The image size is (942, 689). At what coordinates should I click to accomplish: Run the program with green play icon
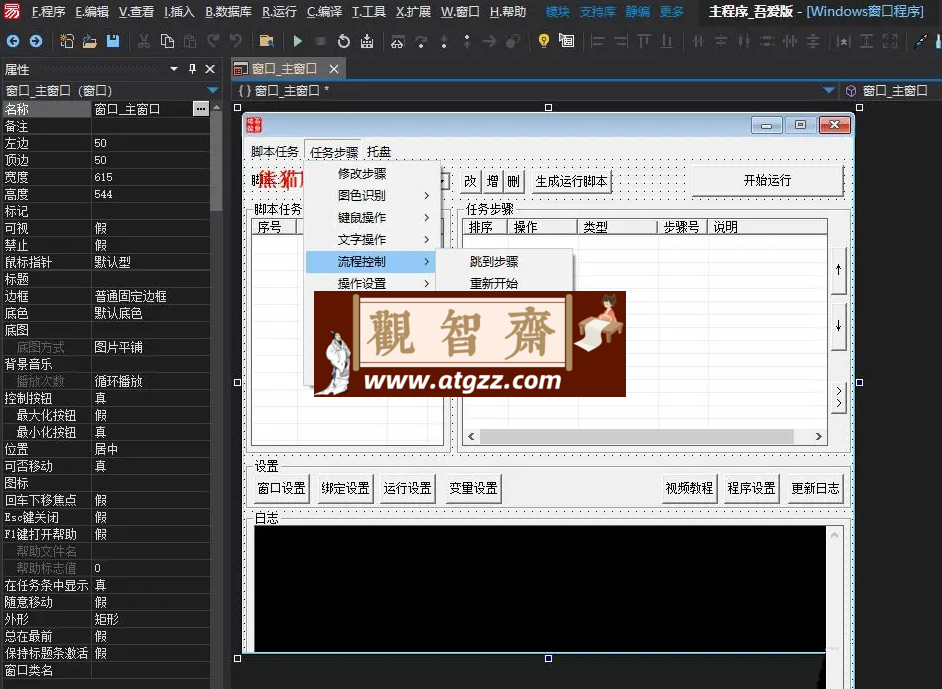tap(297, 41)
